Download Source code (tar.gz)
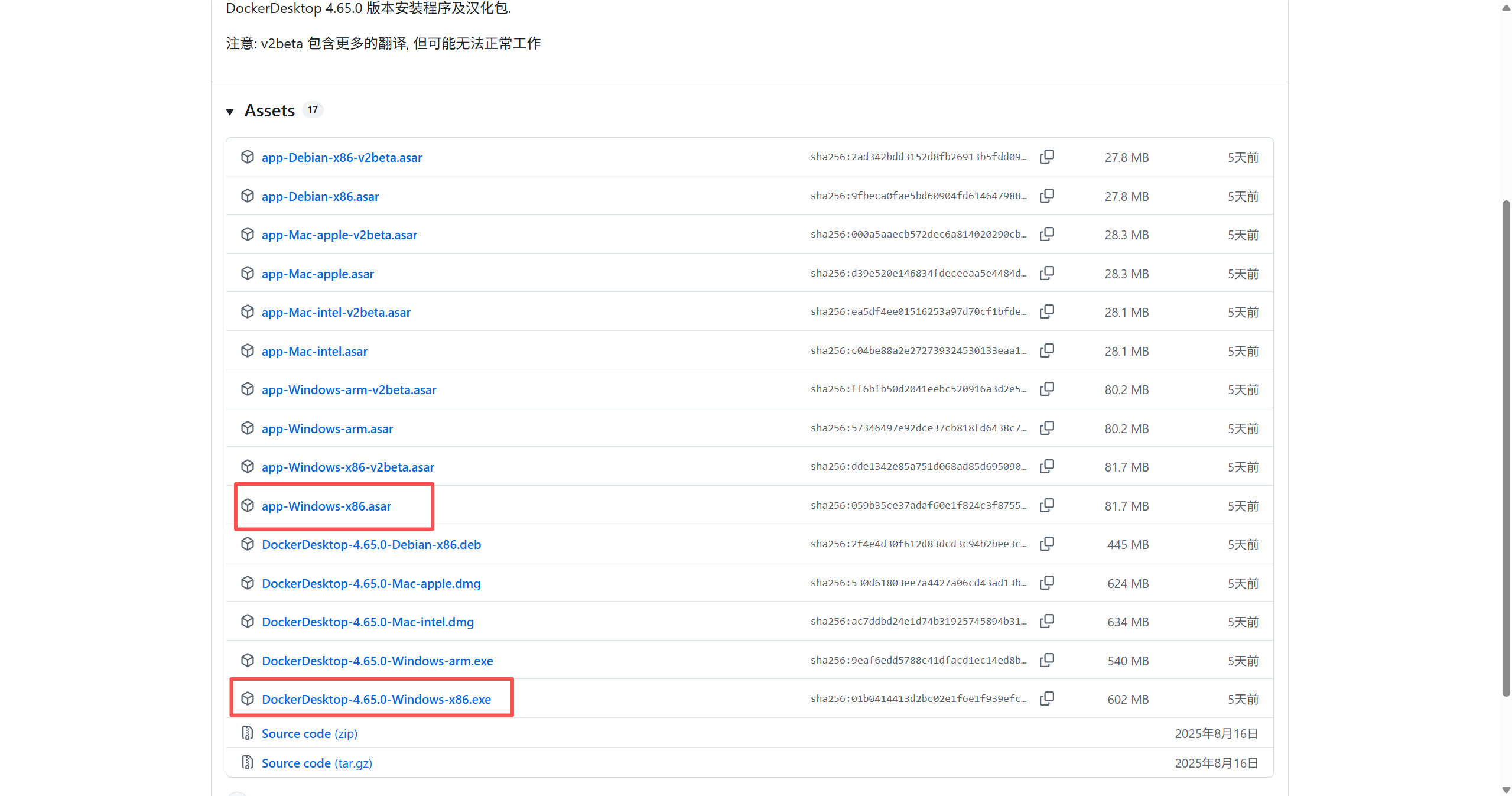 tap(317, 763)
